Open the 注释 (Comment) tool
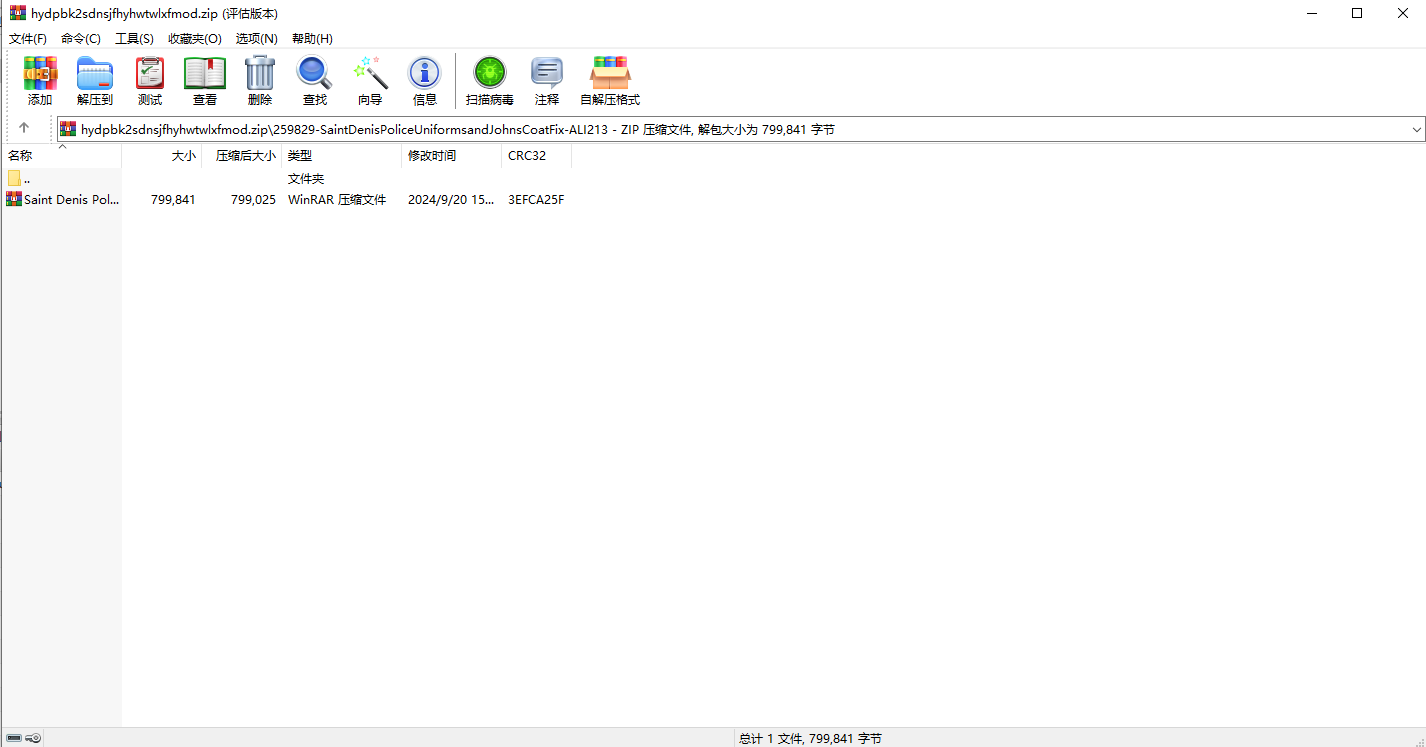1426x747 pixels. (547, 74)
